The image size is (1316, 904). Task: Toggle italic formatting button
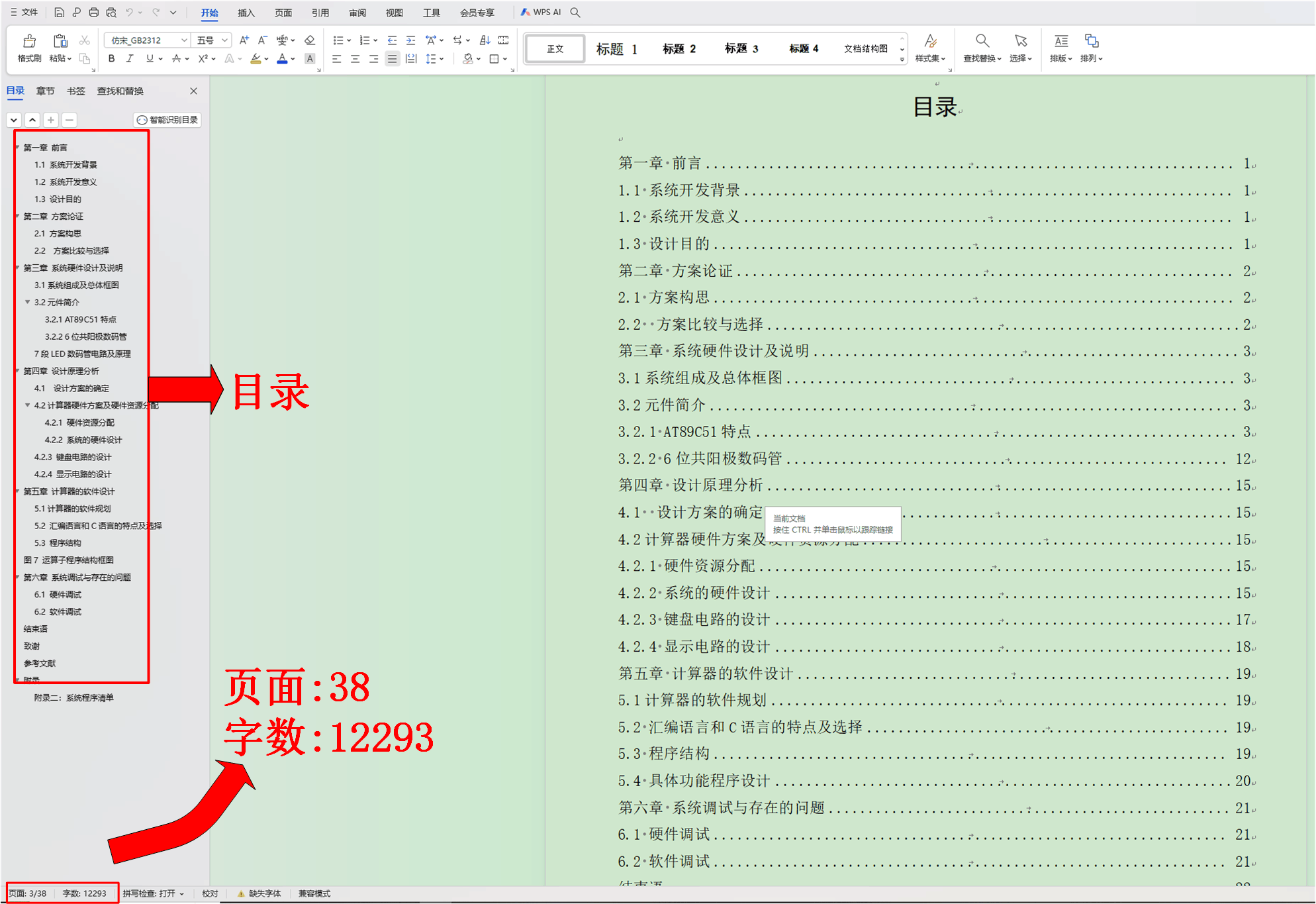[x=130, y=59]
